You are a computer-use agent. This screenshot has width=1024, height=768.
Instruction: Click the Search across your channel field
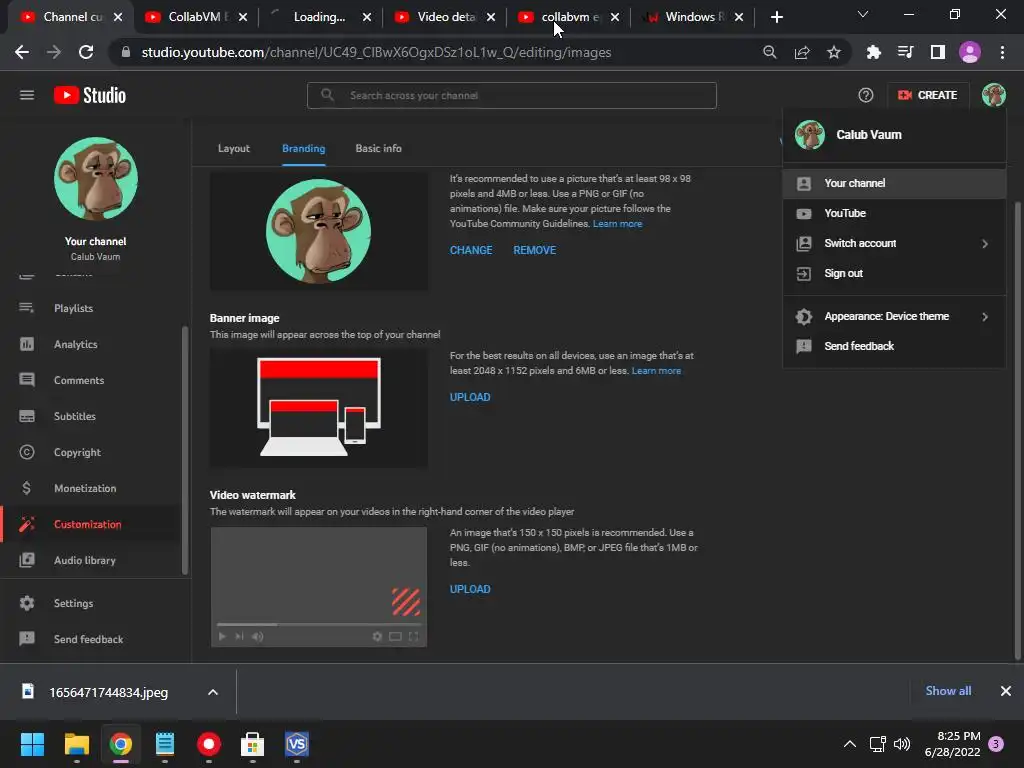[x=512, y=95]
